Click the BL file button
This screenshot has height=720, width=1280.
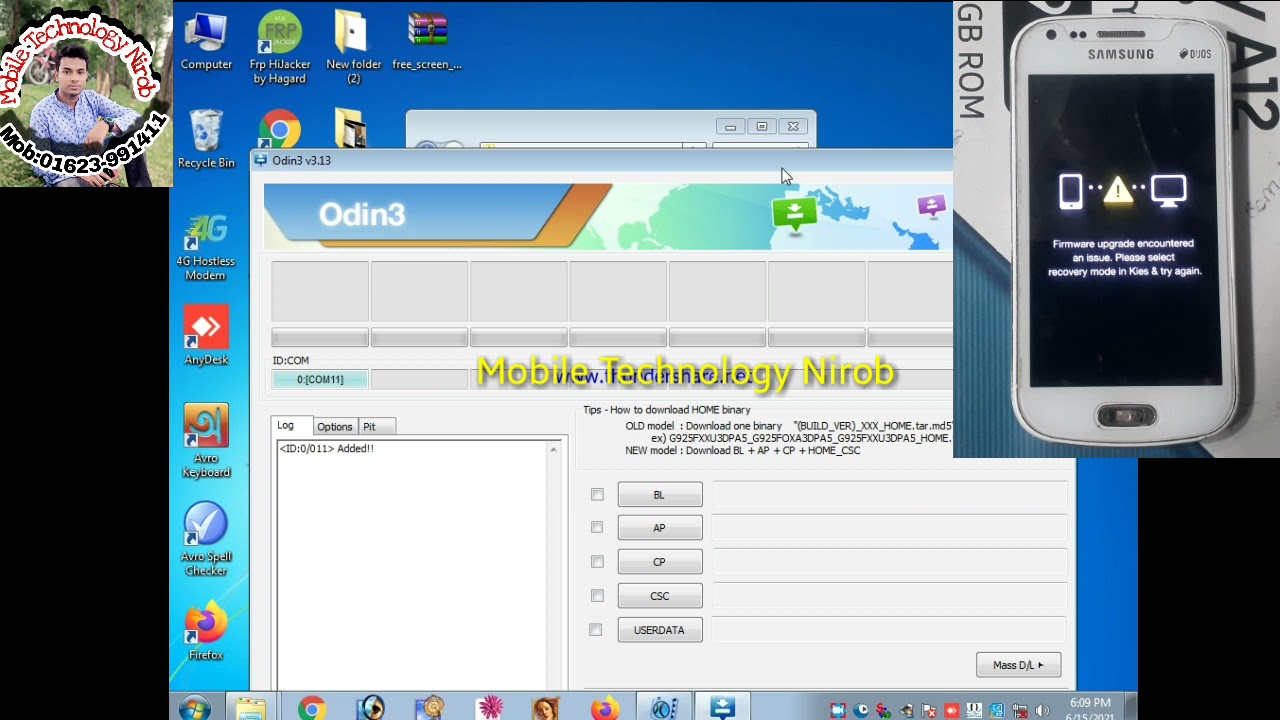point(660,495)
